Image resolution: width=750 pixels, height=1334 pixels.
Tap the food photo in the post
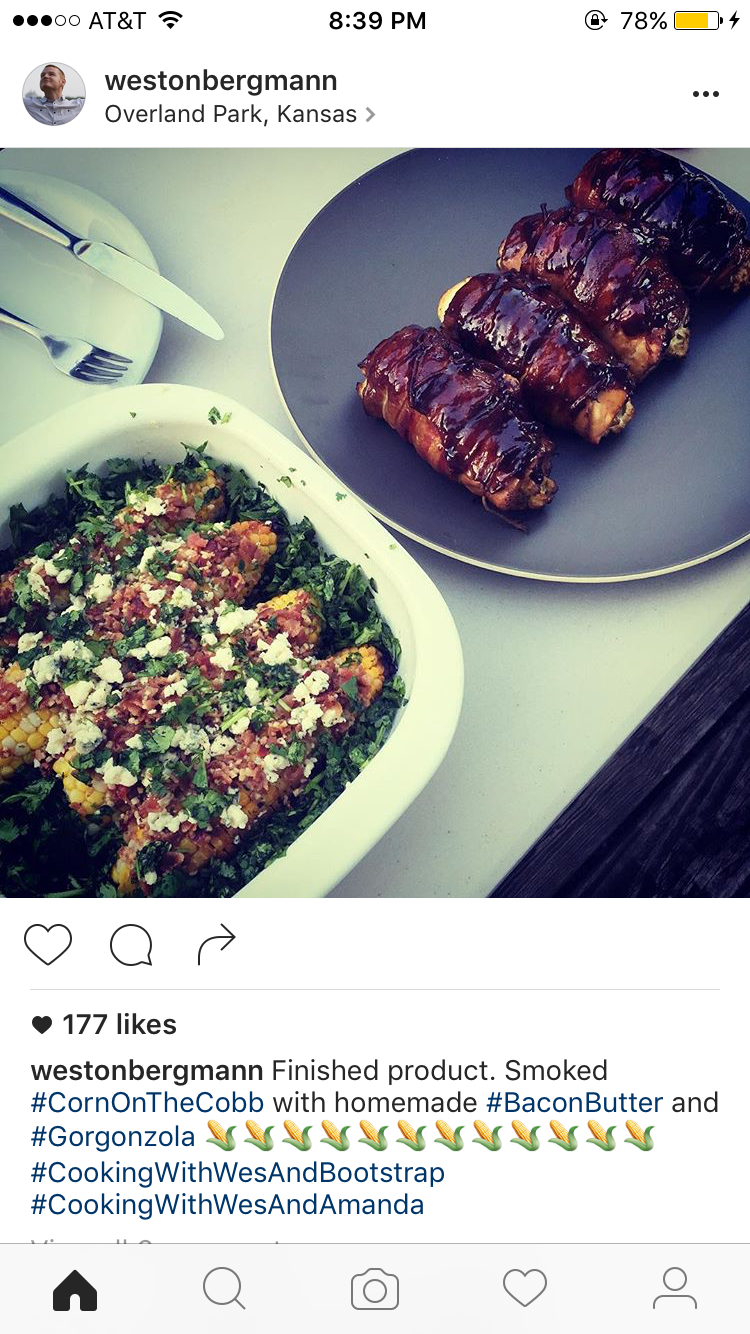(x=375, y=523)
